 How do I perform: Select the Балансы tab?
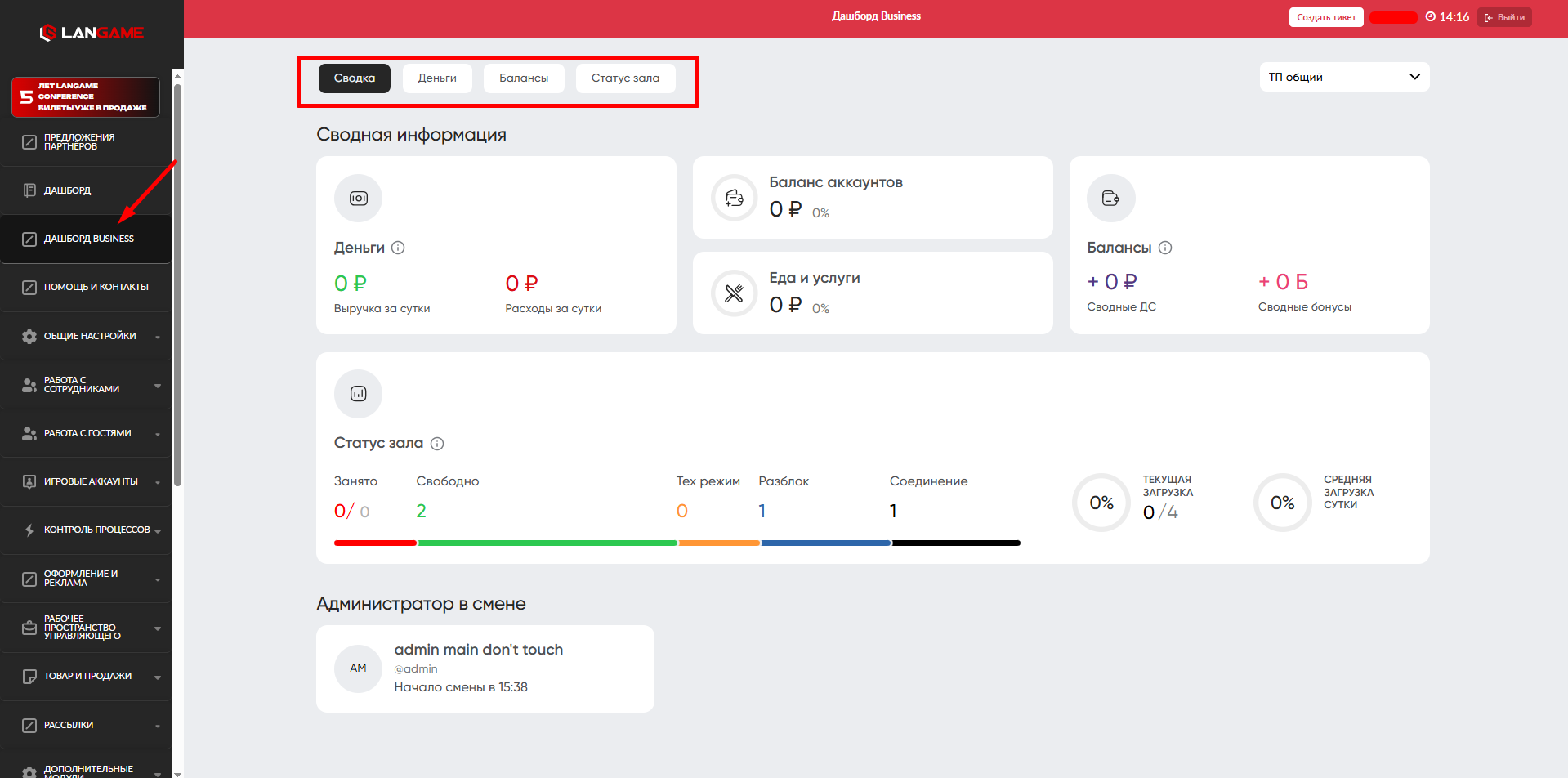click(524, 78)
